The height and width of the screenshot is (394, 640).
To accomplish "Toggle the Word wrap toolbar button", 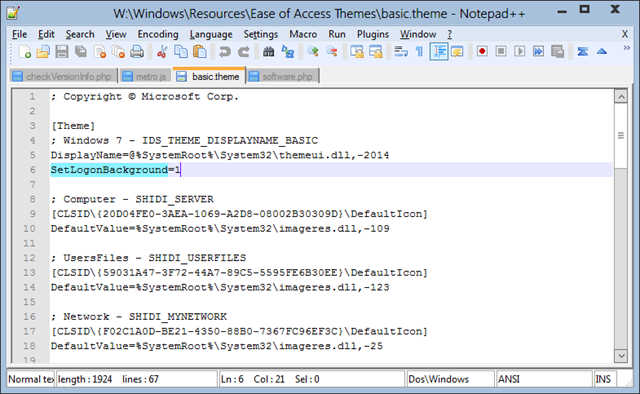I will (401, 52).
